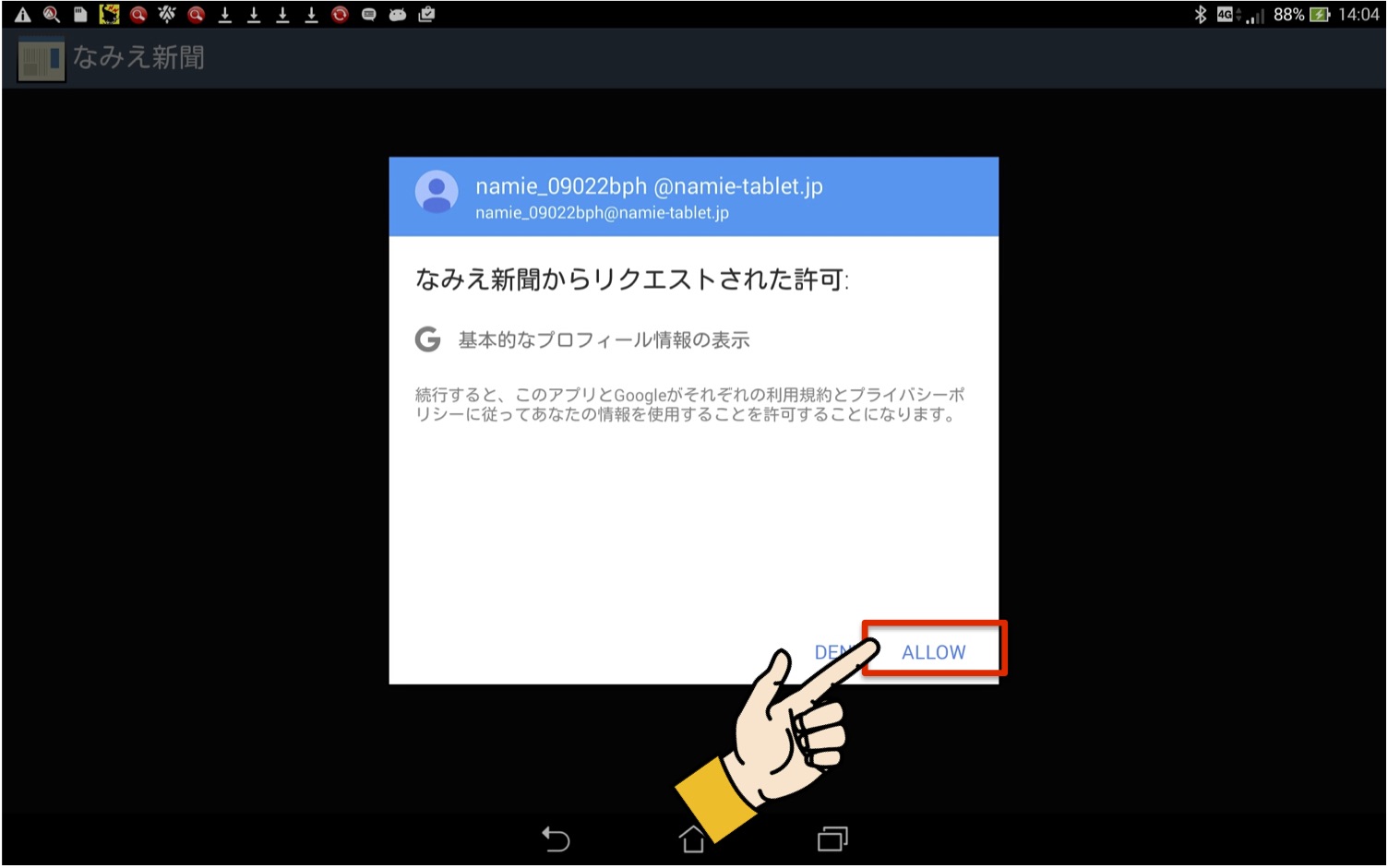
Task: Tap the Android home navigation button
Action: pyautogui.click(x=692, y=838)
